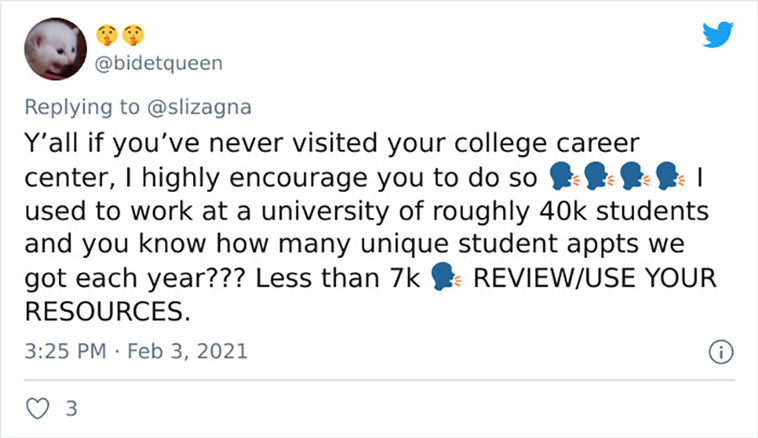Click the second speaking head emoji after 'do so'
Viewport: 758px width, 438px height.
[599, 176]
